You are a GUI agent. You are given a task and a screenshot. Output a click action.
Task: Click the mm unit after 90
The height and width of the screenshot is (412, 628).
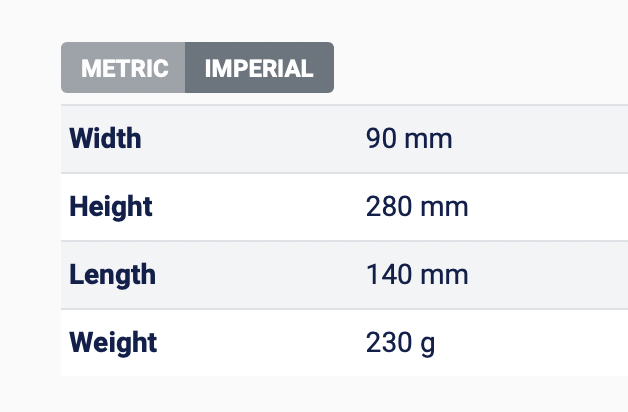tap(428, 139)
